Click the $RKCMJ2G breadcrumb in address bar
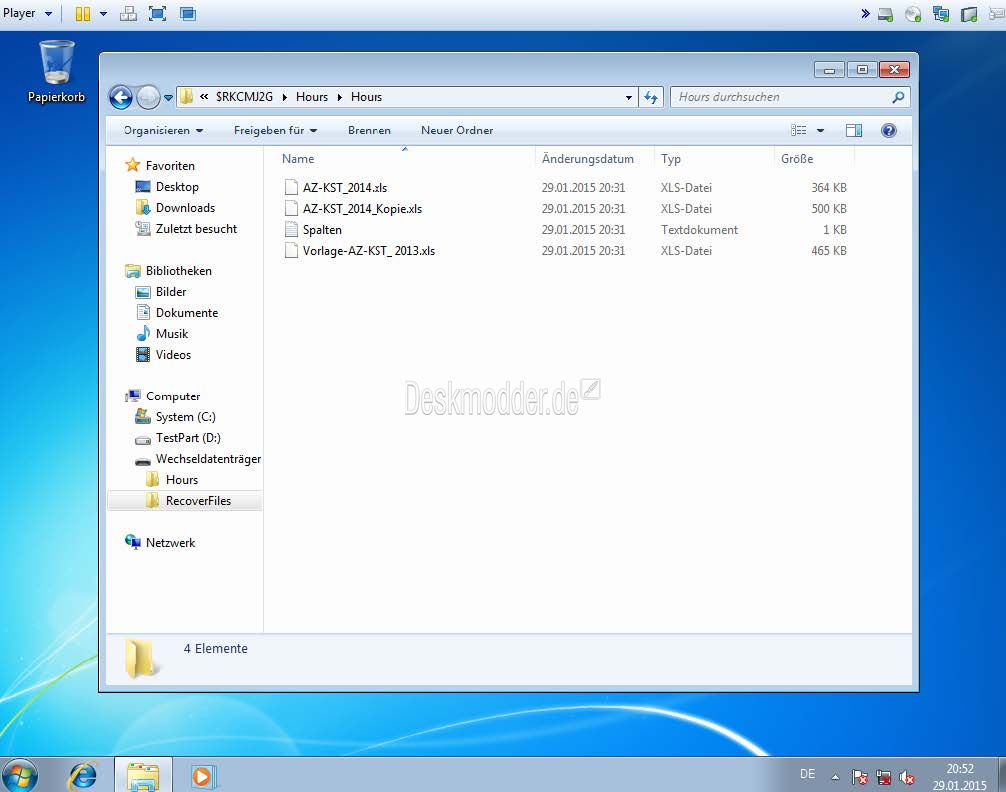Viewport: 1006px width, 792px height. [244, 97]
